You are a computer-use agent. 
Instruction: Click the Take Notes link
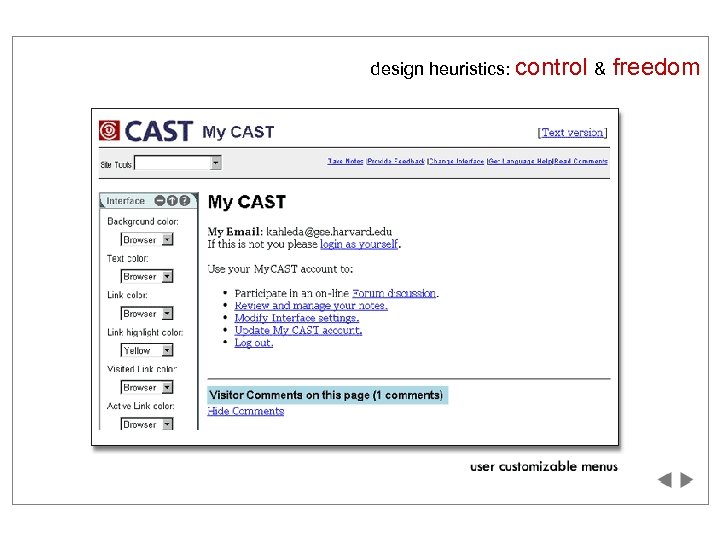pyautogui.click(x=345, y=161)
